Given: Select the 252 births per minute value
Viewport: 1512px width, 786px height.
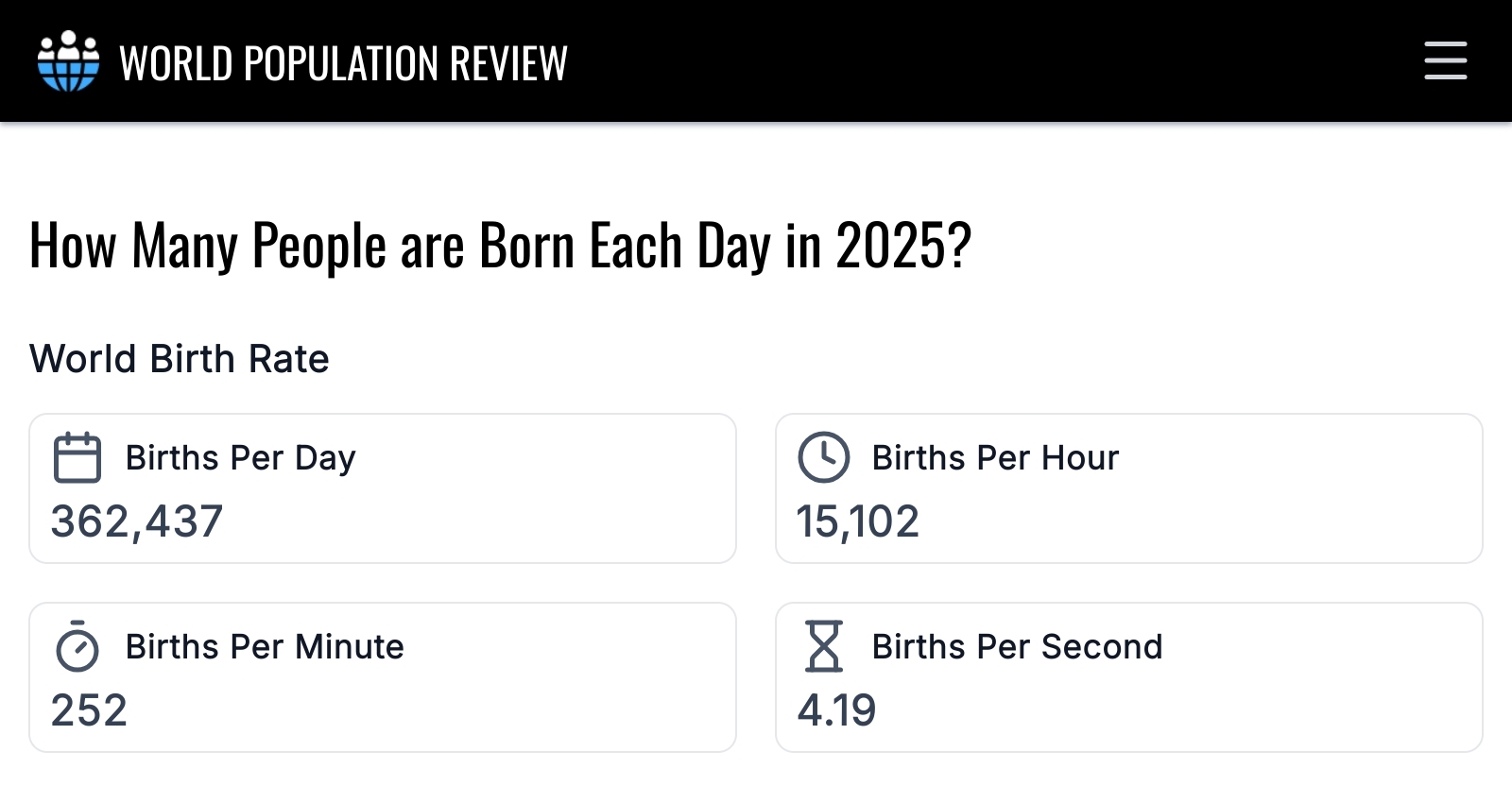Looking at the screenshot, I should pos(89,710).
